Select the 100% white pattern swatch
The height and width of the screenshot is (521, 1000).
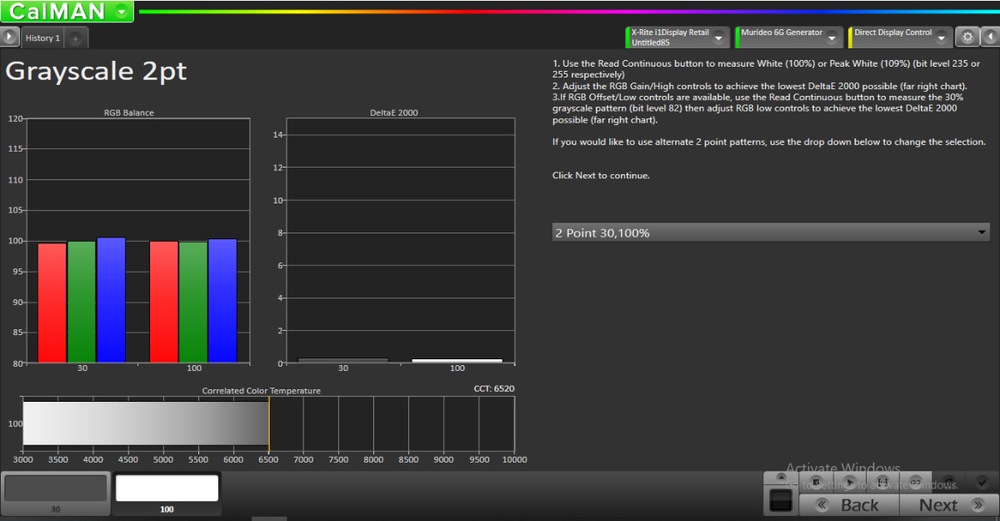point(167,488)
